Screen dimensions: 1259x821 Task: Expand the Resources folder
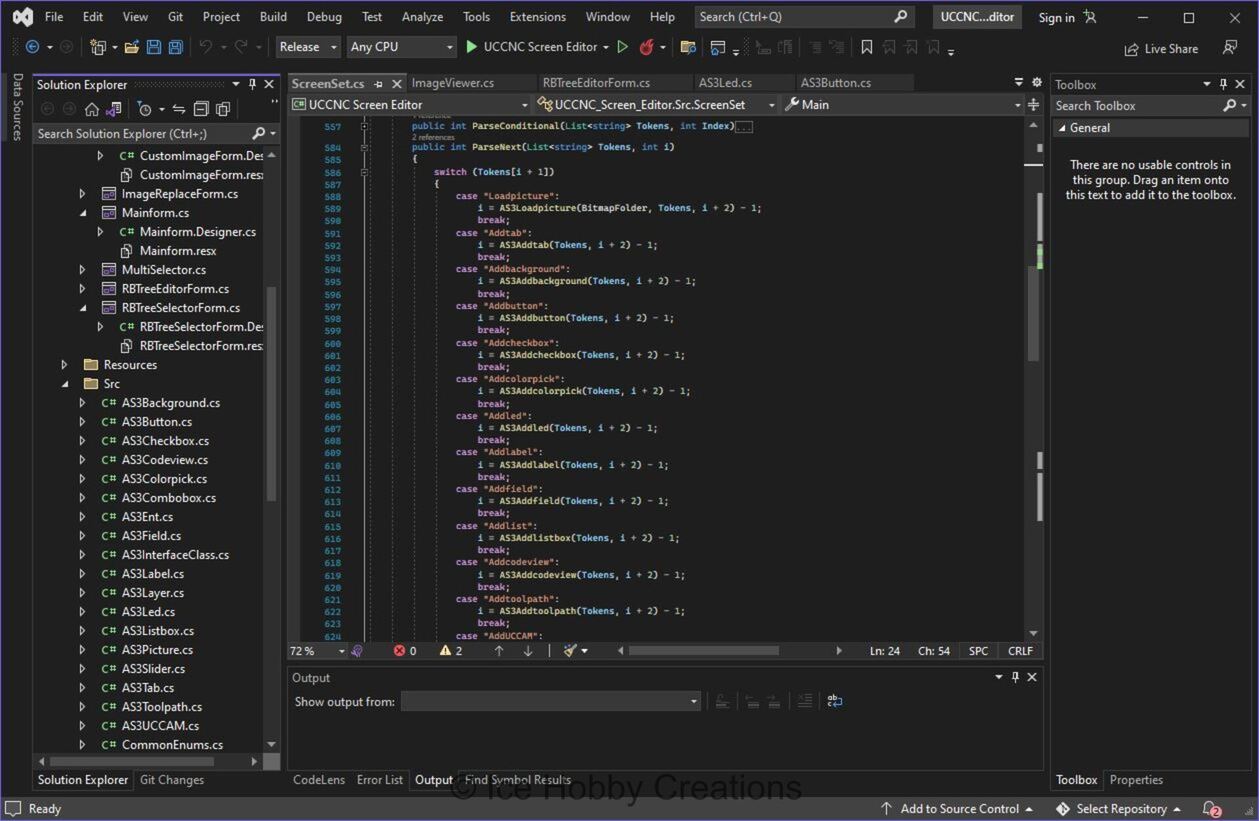pos(65,365)
